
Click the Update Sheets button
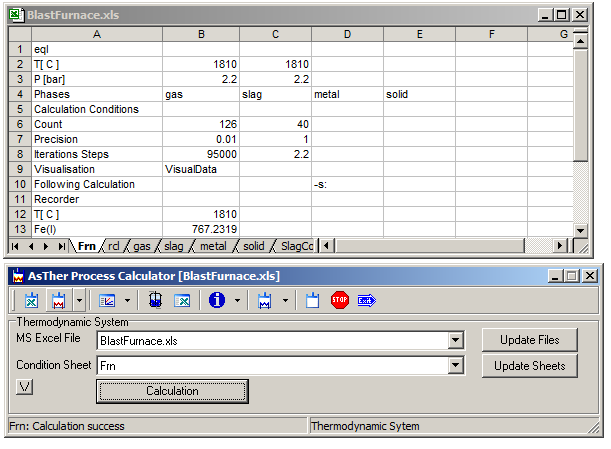(529, 366)
